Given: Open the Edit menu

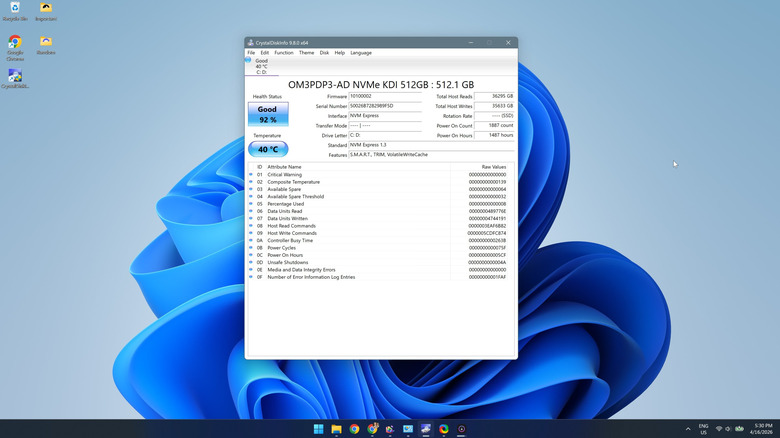Looking at the screenshot, I should click(x=265, y=53).
